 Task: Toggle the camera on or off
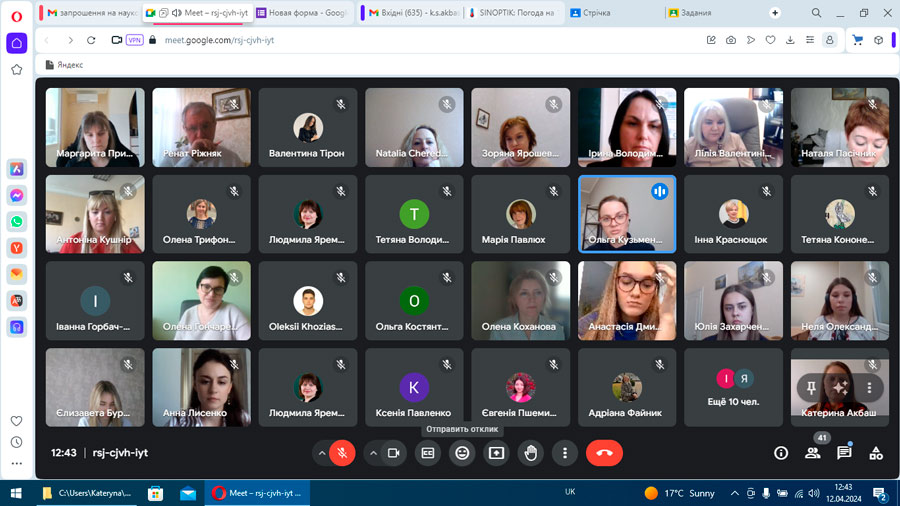click(394, 453)
